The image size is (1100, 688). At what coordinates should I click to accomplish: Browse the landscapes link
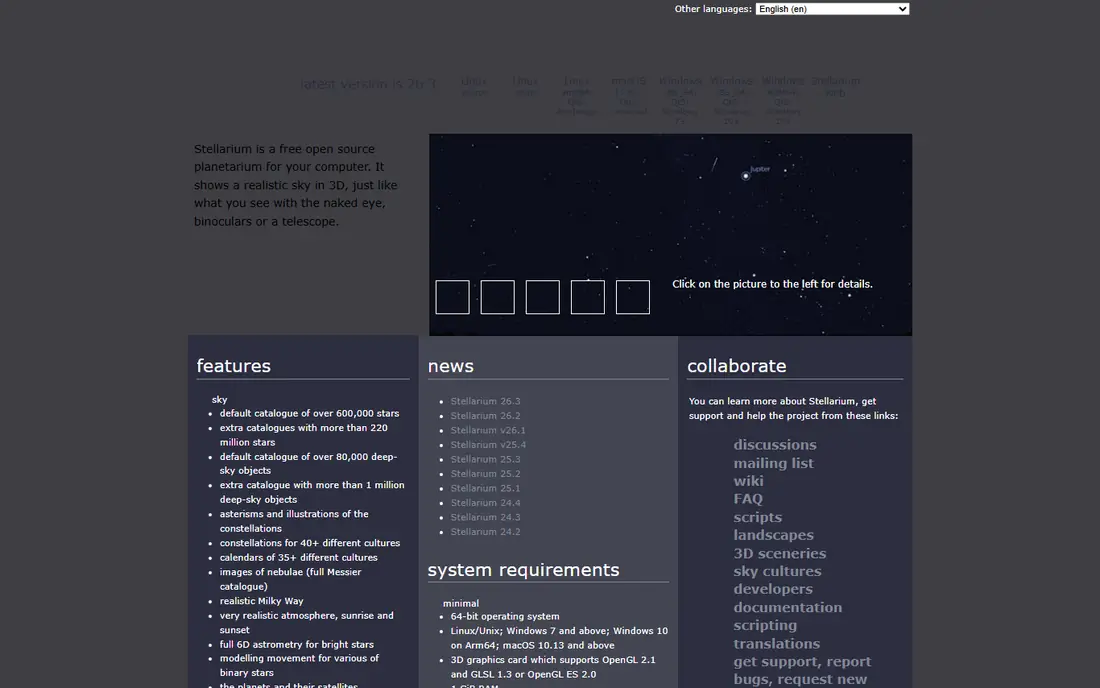(773, 535)
